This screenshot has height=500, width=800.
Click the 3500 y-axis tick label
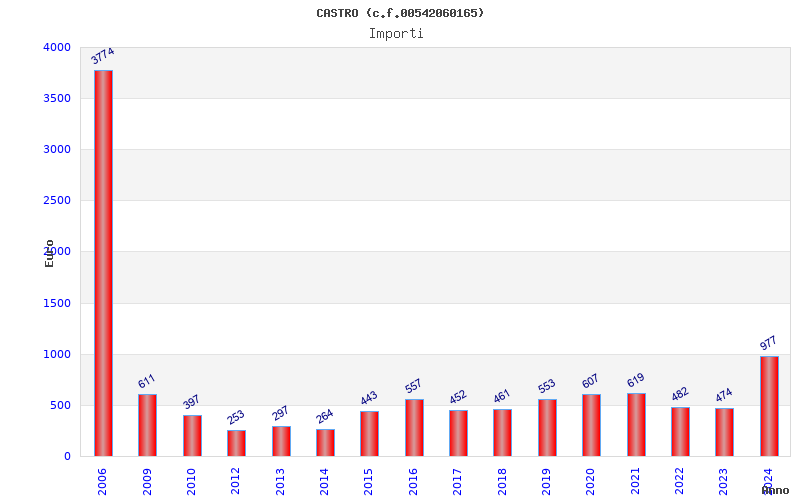57,98
